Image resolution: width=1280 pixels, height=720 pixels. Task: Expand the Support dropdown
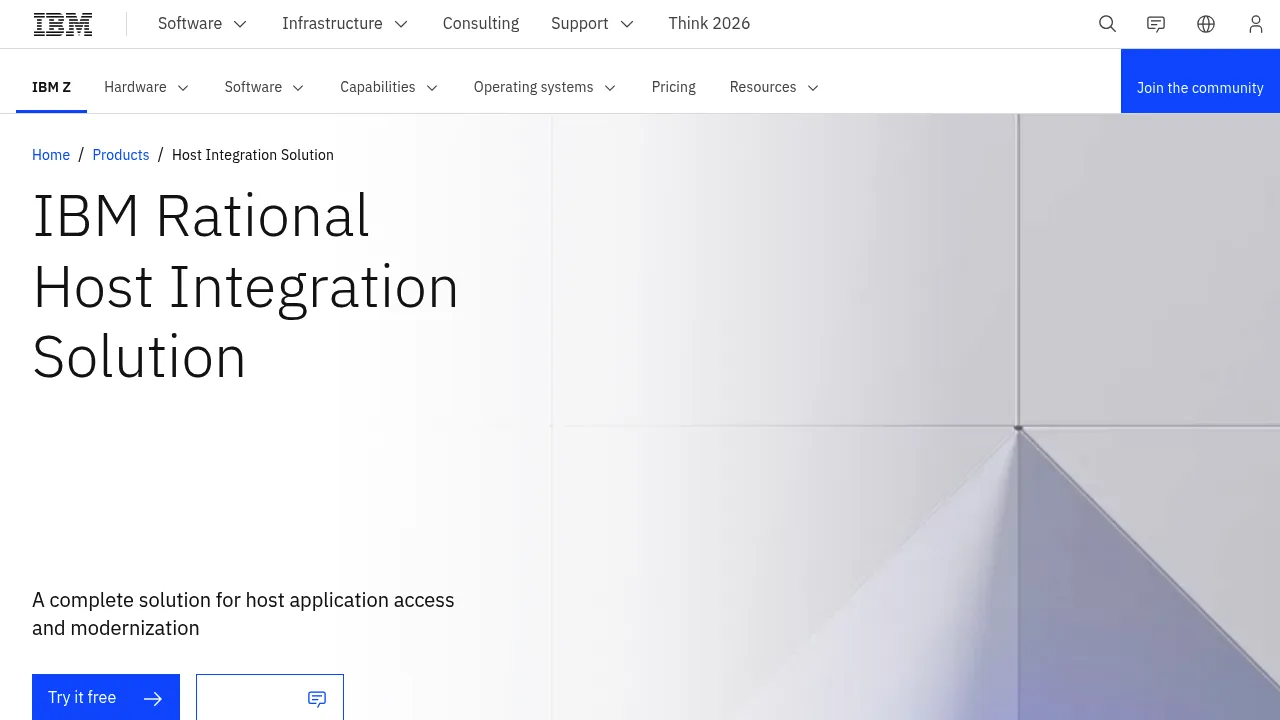point(592,24)
